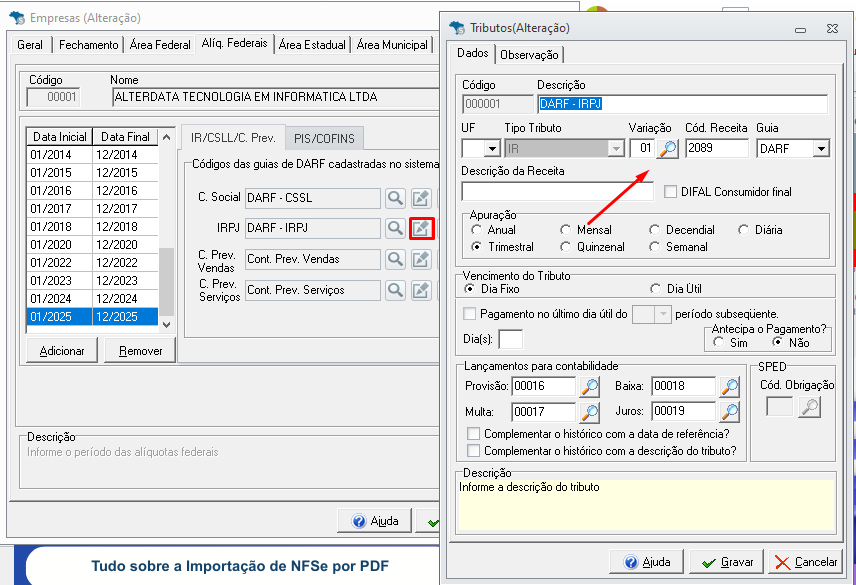The width and height of the screenshot is (856, 585).
Task: Click the Tributos window title icon
Action: point(457,28)
